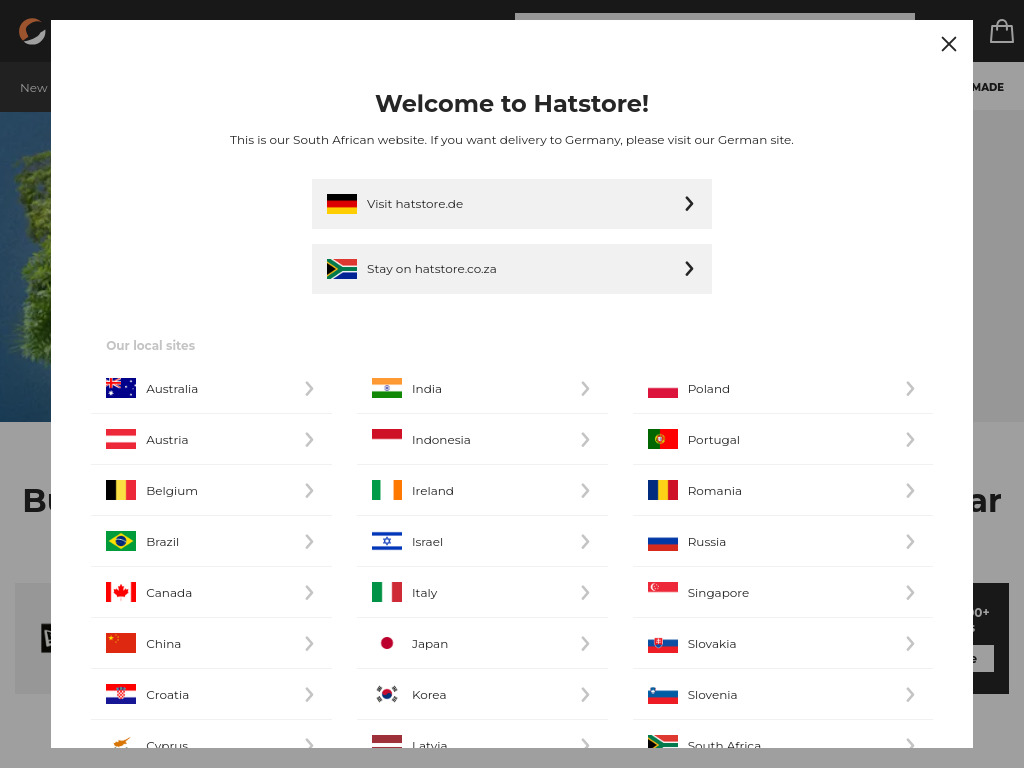Choose Brazil from local sites
The image size is (1024, 768).
coord(211,542)
